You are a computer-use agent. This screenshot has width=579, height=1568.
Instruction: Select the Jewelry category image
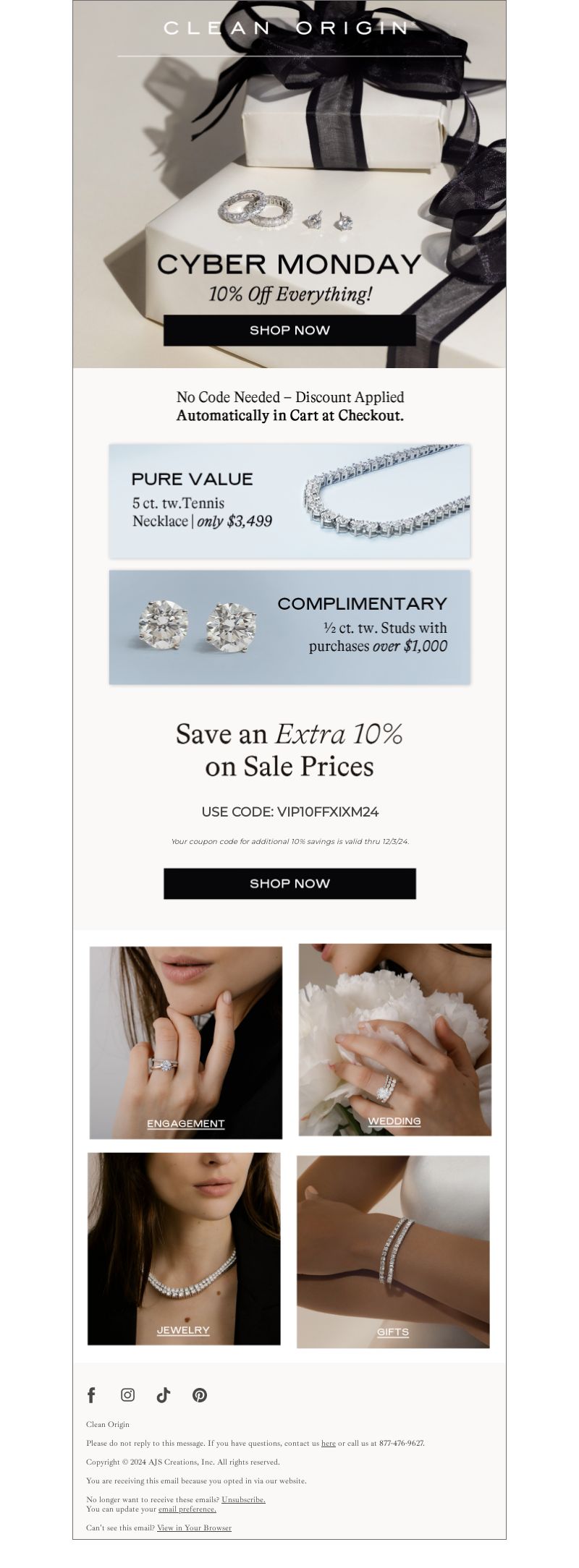click(x=184, y=1249)
